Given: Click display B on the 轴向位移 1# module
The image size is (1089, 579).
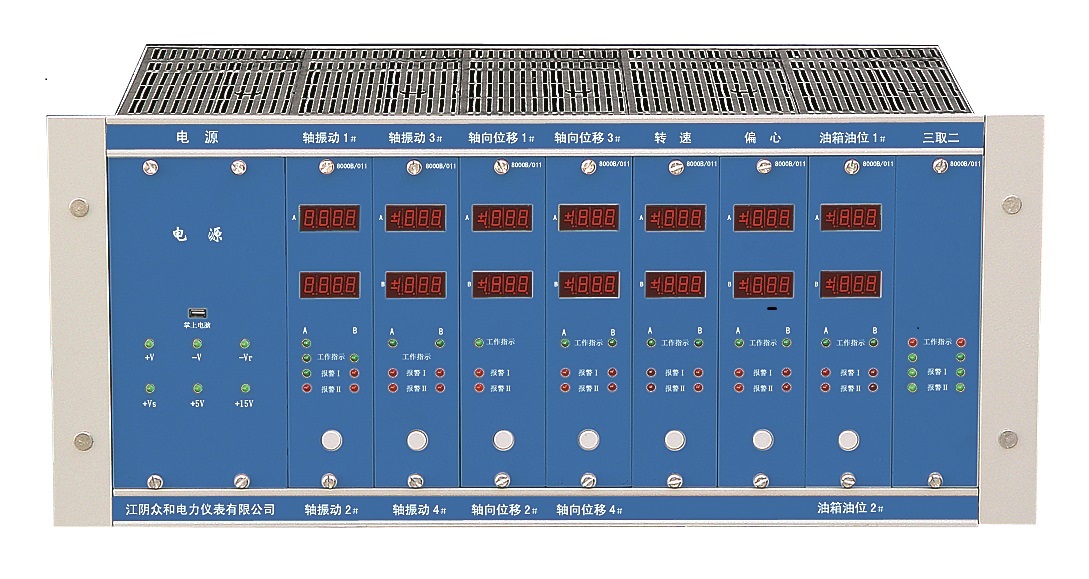Looking at the screenshot, I should [502, 285].
